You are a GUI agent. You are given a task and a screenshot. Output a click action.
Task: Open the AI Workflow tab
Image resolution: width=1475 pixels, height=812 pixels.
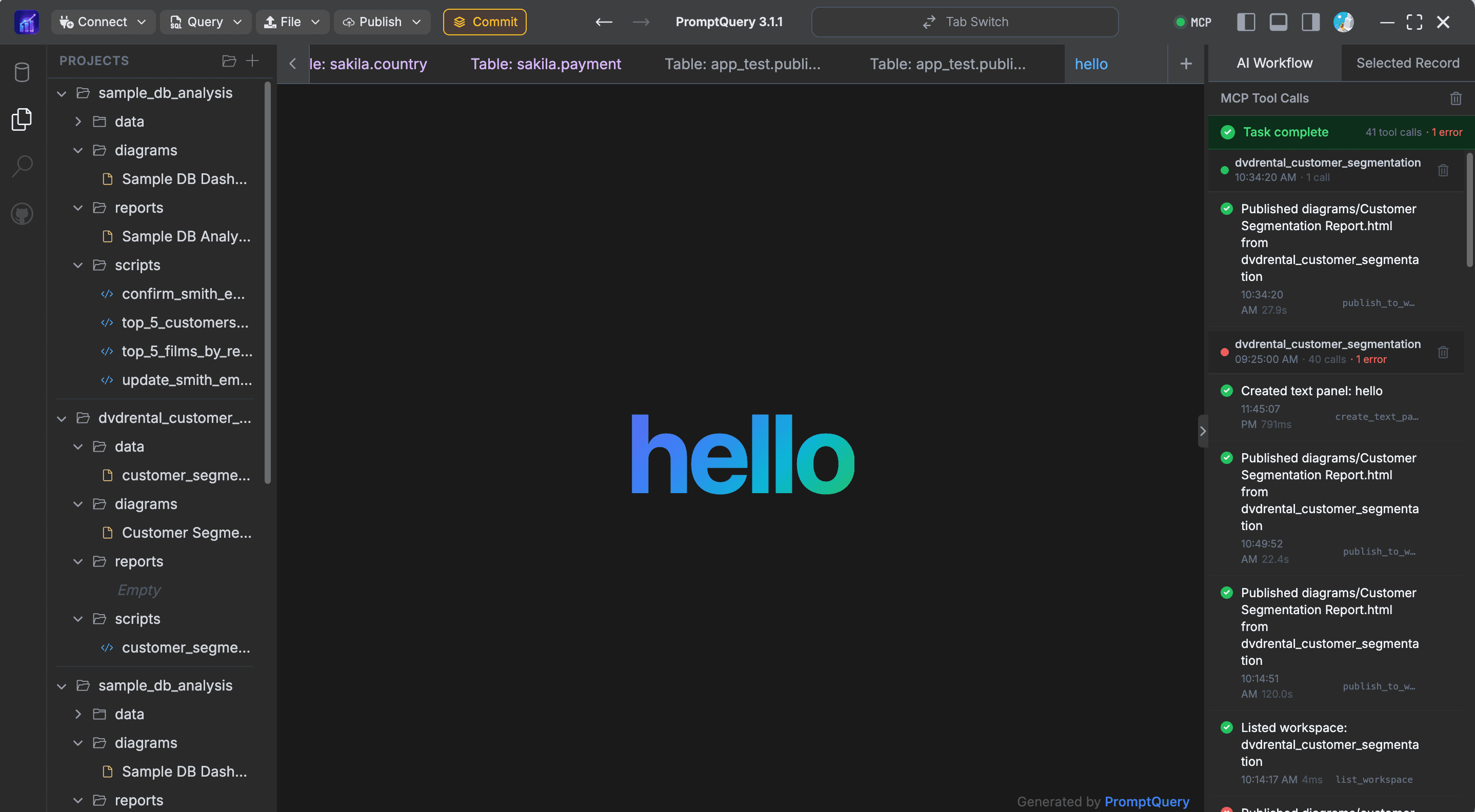[x=1274, y=63]
